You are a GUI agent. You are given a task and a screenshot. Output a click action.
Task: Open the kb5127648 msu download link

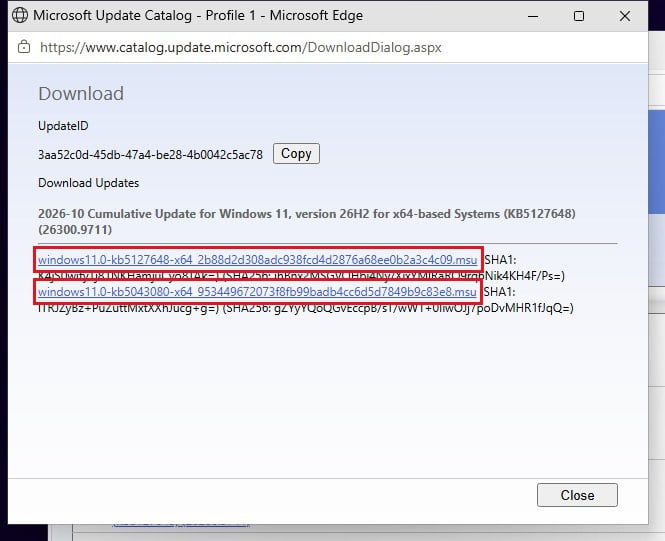coord(257,259)
